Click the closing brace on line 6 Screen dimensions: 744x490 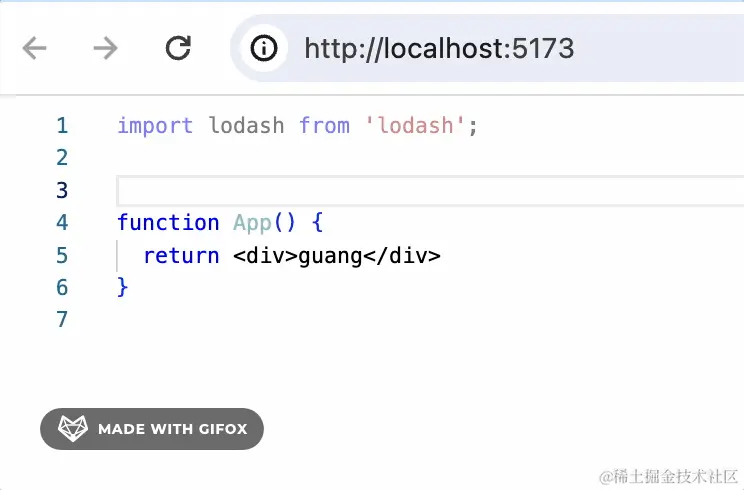pyautogui.click(x=122, y=287)
